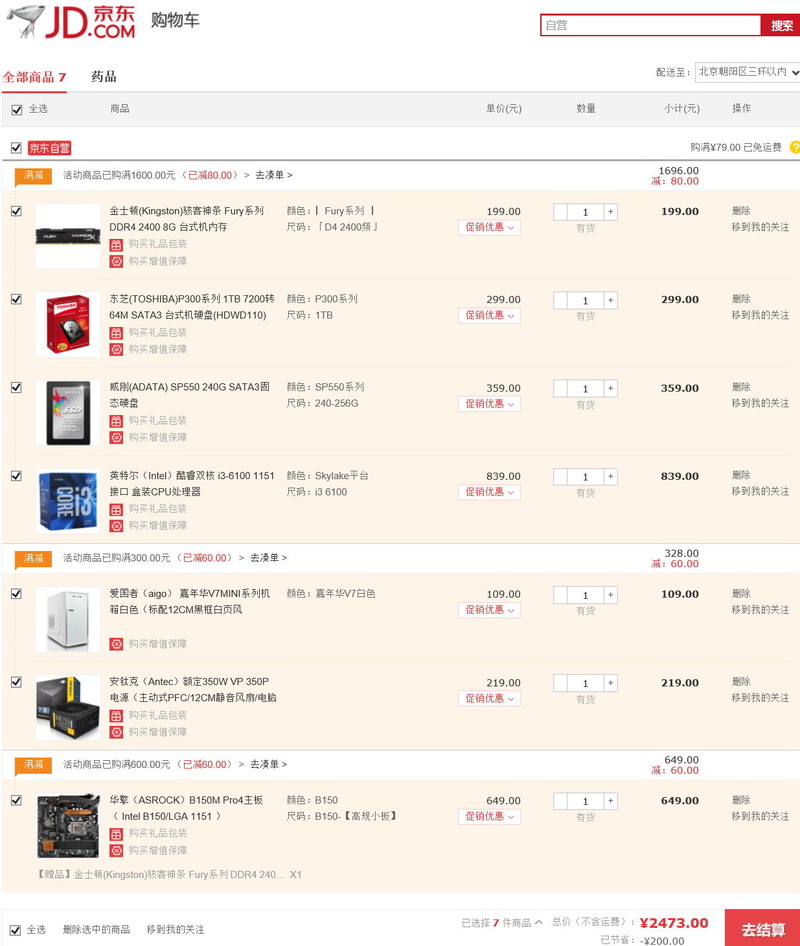The width and height of the screenshot is (800, 946).
Task: Expand 促销优惠 for Kingston memory
Action: [x=489, y=227]
